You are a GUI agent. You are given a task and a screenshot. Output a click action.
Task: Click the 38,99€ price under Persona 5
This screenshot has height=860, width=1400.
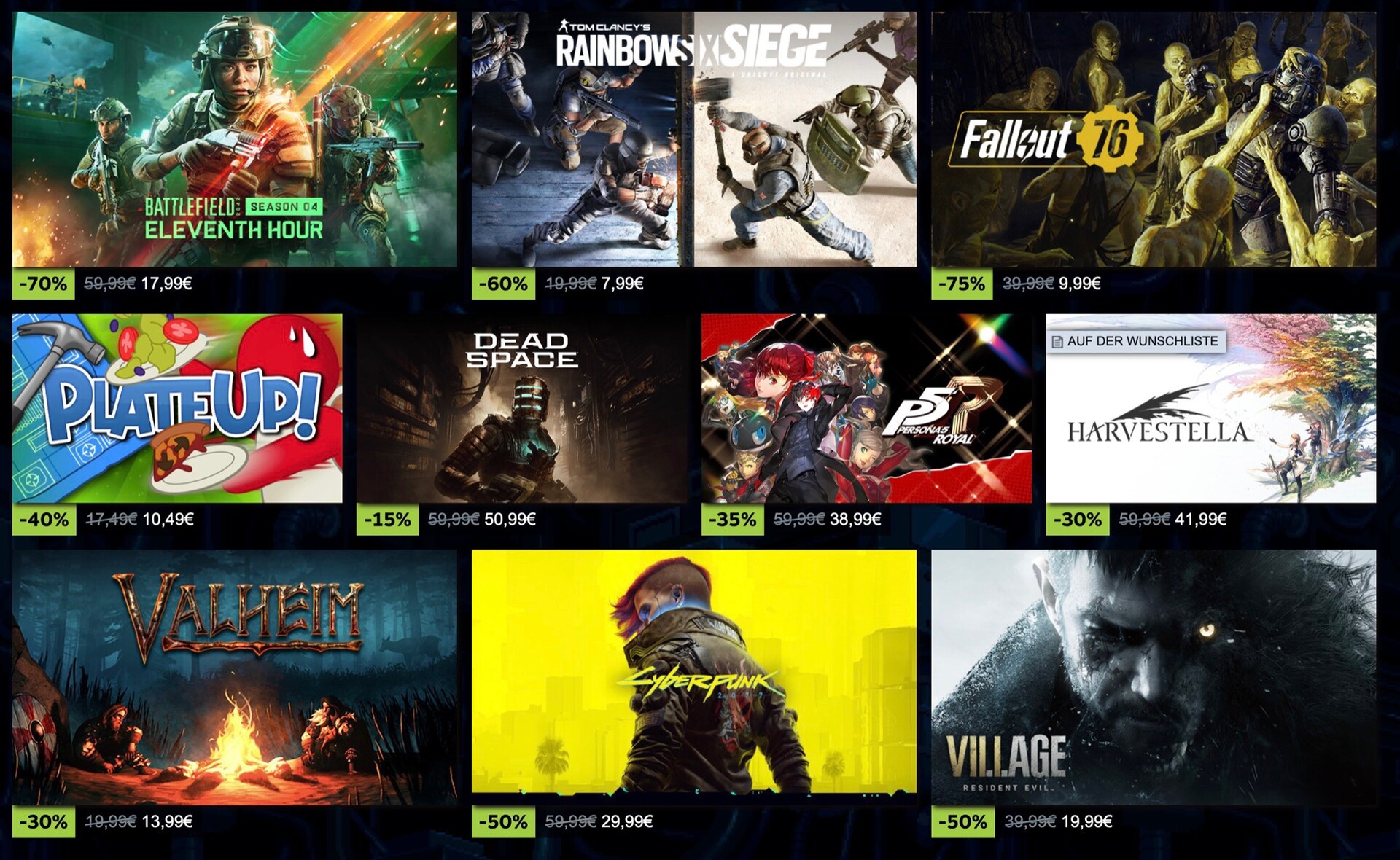855,519
